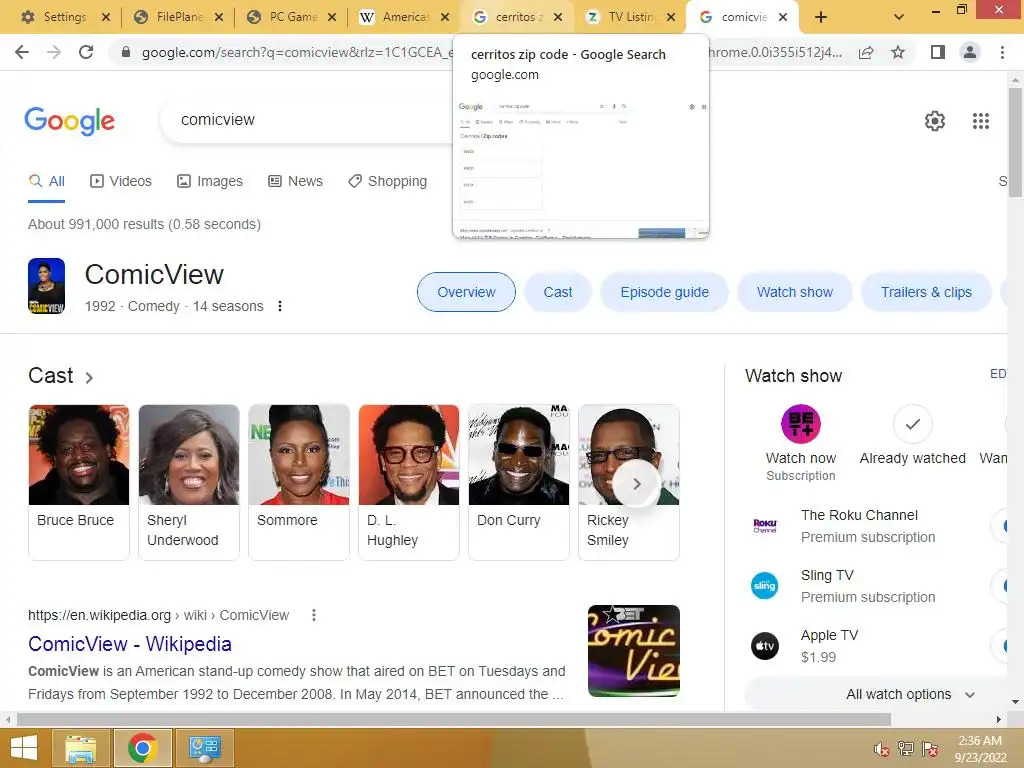The width and height of the screenshot is (1024, 768).
Task: Open the Chrome profile menu
Action: coord(970,52)
